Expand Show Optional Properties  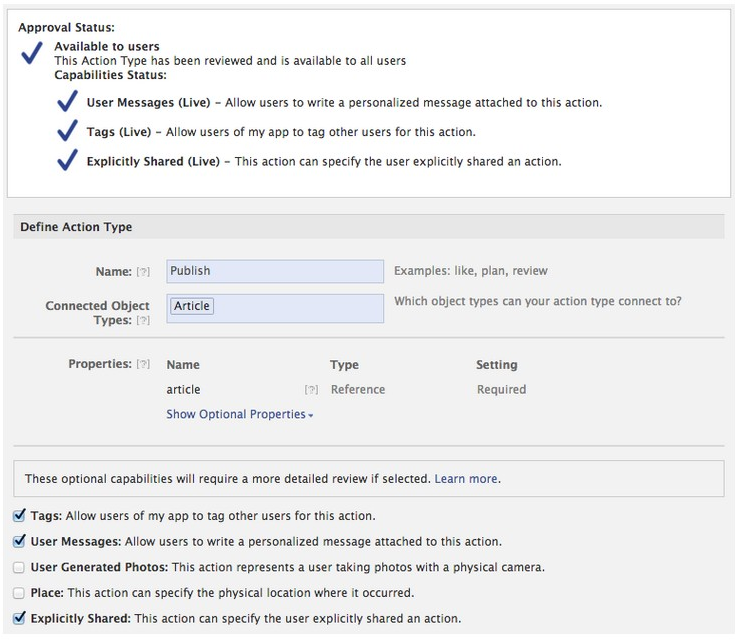[x=240, y=414]
